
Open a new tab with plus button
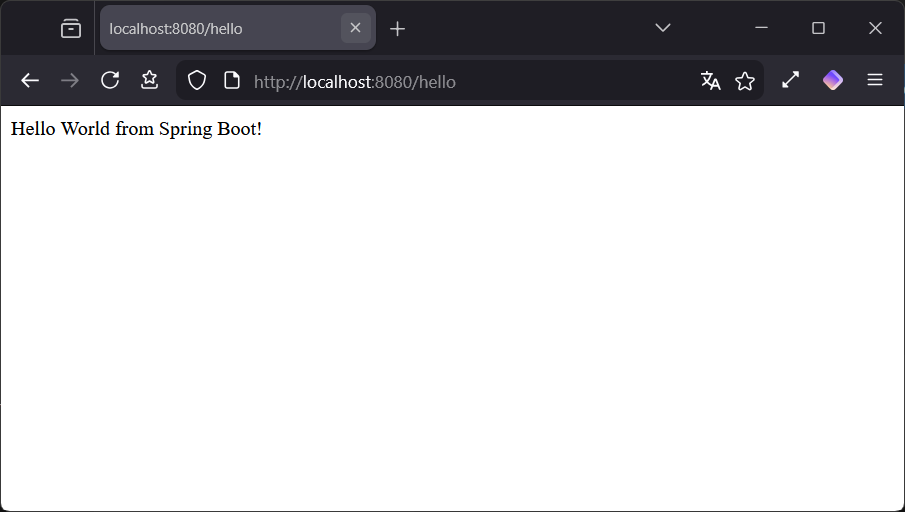tap(397, 28)
